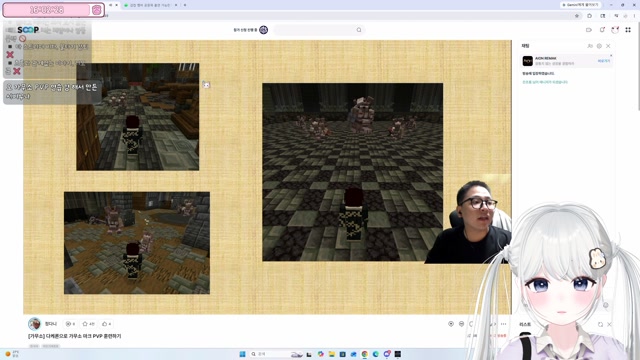The width and height of the screenshot is (640, 360).
Task: Open the round badge beside search bar
Action: click(264, 30)
